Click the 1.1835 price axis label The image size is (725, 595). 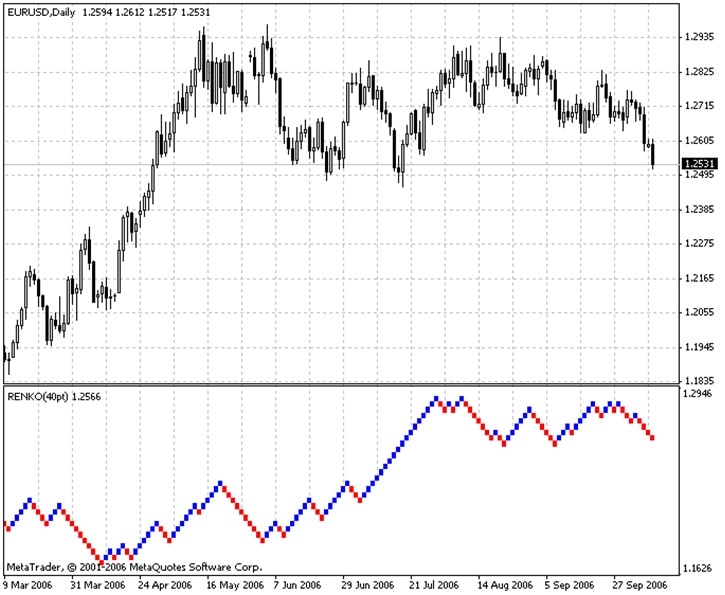point(699,381)
